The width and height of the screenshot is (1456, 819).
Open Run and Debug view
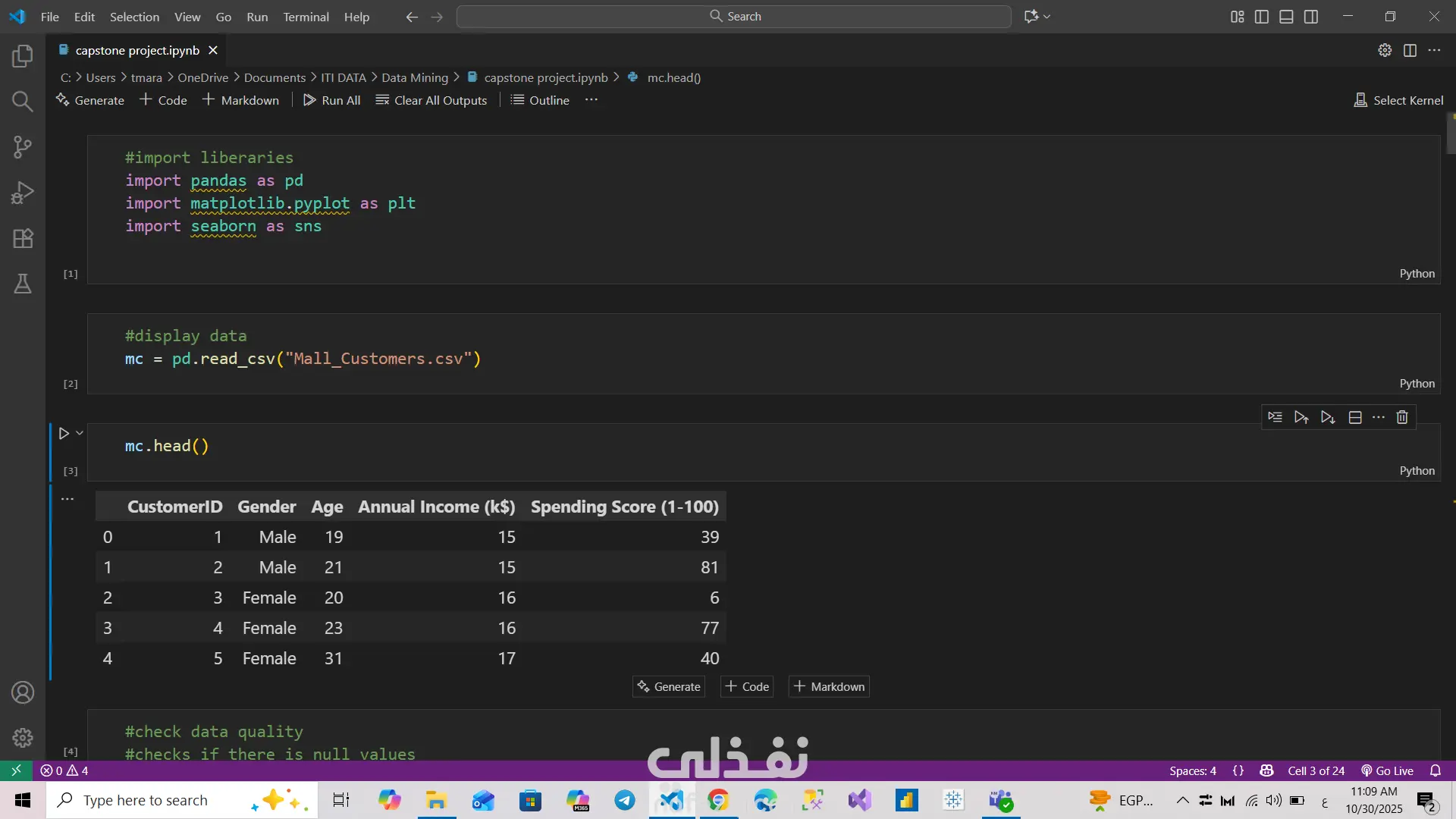pyautogui.click(x=23, y=193)
